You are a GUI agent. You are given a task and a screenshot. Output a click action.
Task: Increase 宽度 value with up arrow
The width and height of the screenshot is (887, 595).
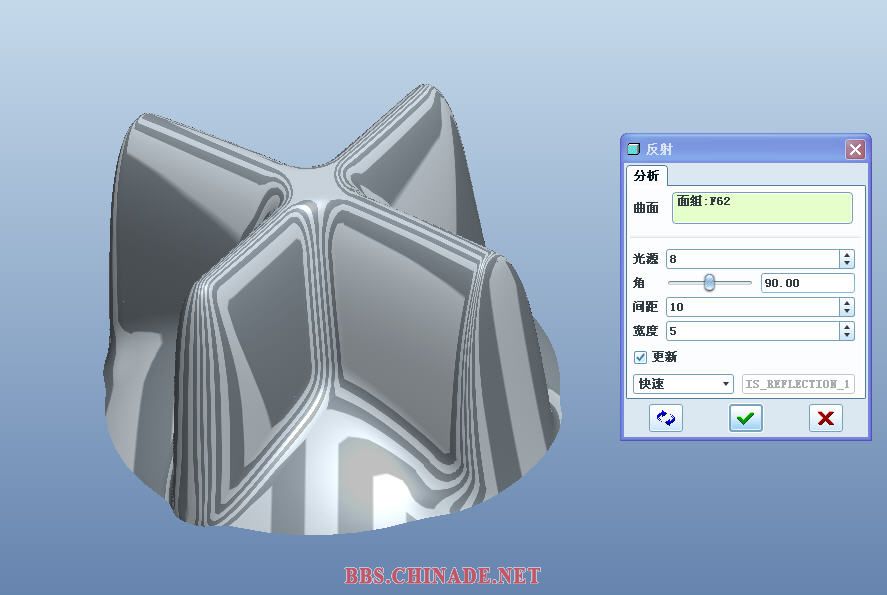pos(847,326)
